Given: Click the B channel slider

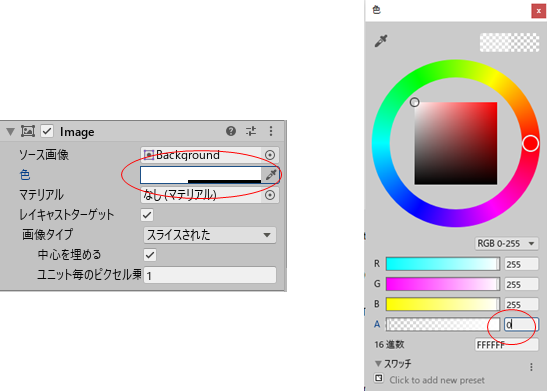Looking at the screenshot, I should 443,304.
